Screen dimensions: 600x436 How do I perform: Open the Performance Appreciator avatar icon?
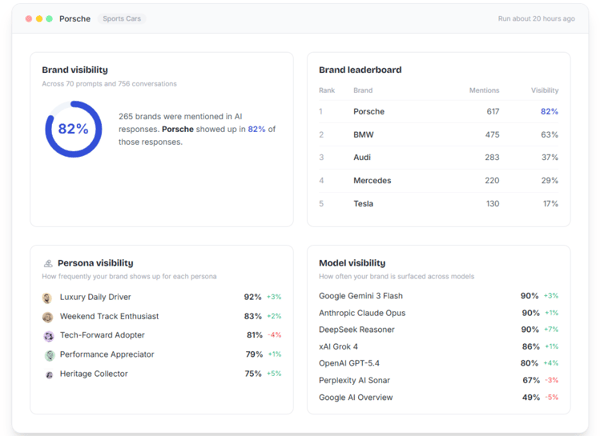47,355
